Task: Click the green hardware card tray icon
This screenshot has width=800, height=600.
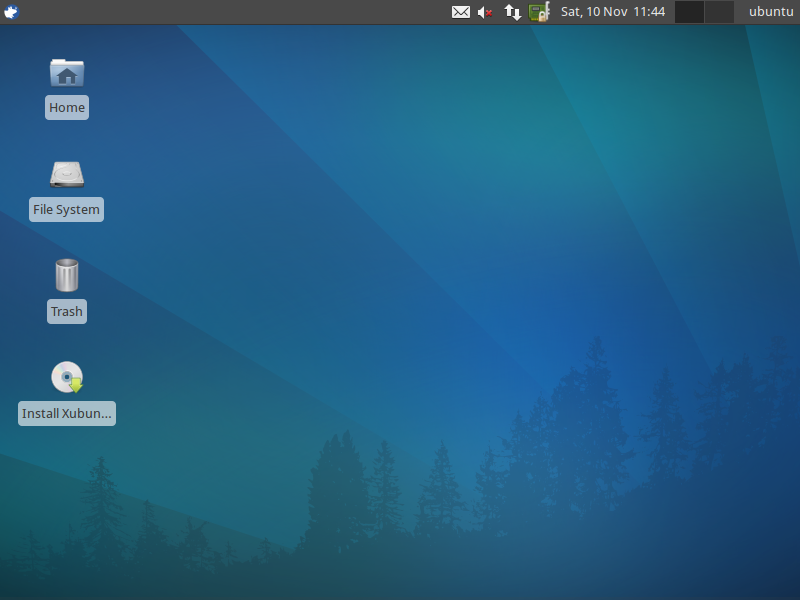Action: pyautogui.click(x=539, y=12)
